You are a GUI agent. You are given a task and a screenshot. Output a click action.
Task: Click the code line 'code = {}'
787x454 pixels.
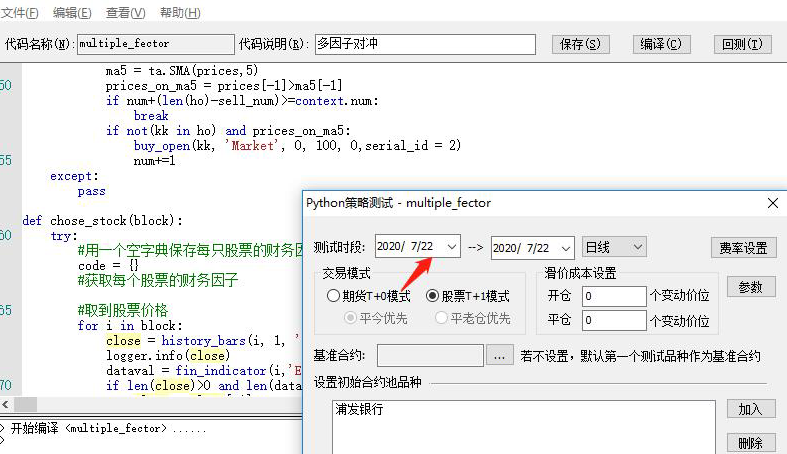[108, 265]
